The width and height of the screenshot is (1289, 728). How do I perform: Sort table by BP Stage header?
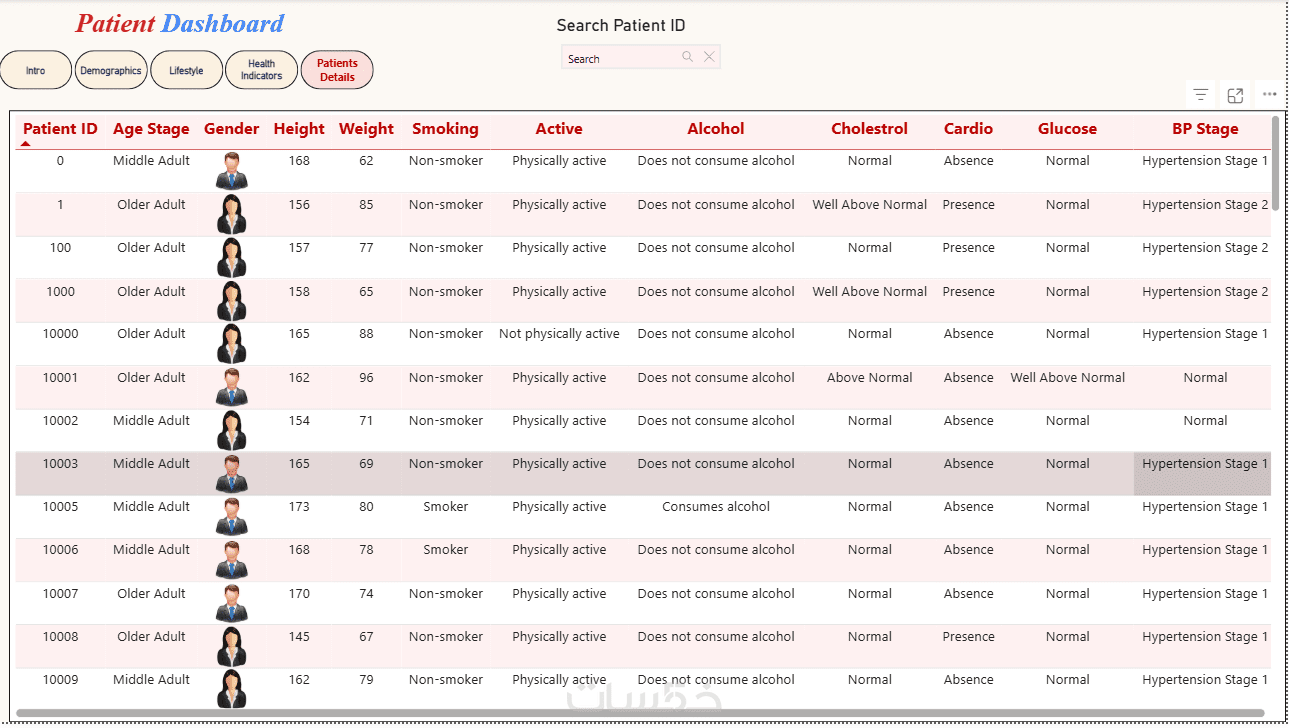pos(1204,129)
